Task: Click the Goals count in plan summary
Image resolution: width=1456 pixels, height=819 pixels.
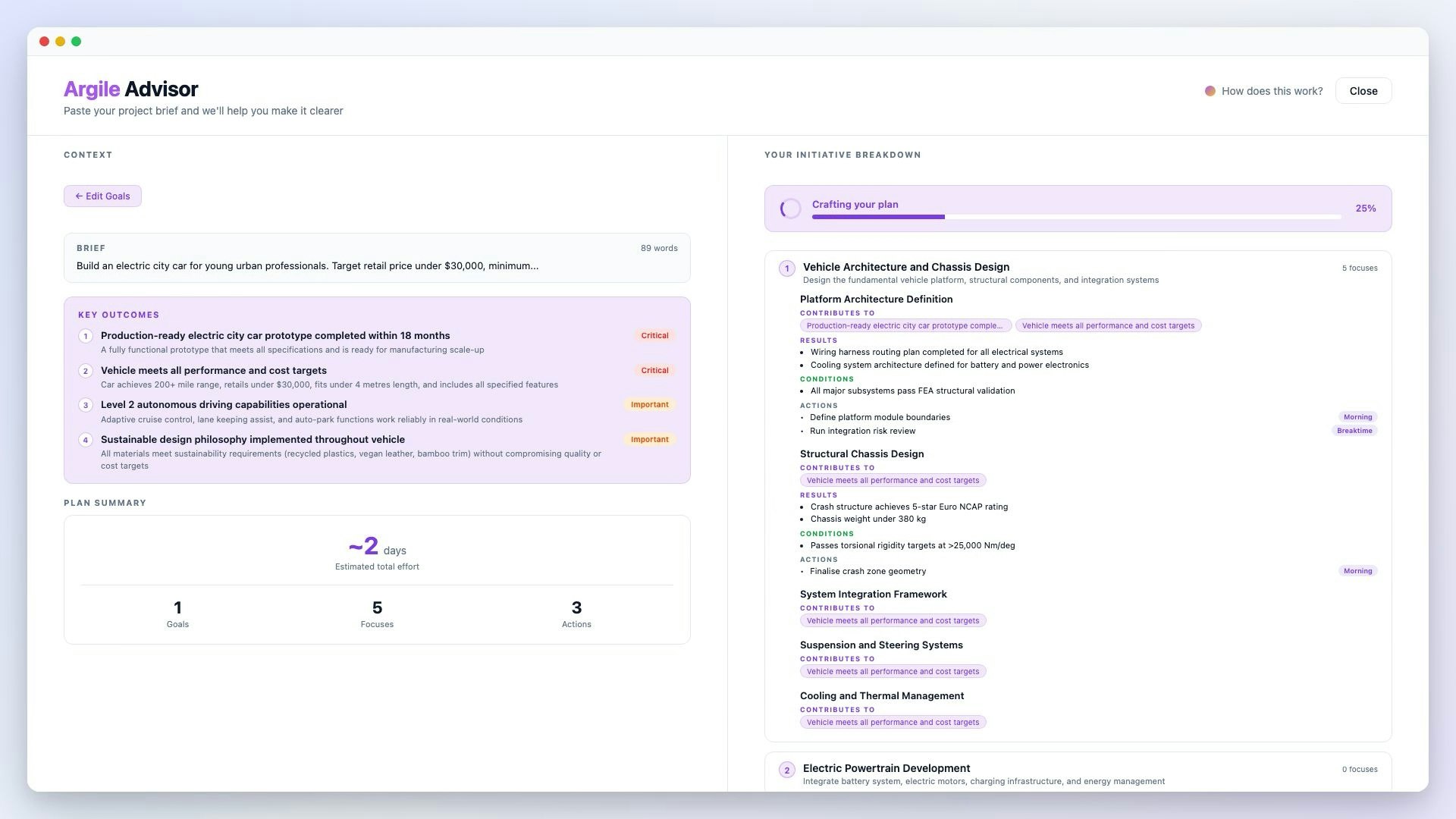Action: (x=177, y=613)
